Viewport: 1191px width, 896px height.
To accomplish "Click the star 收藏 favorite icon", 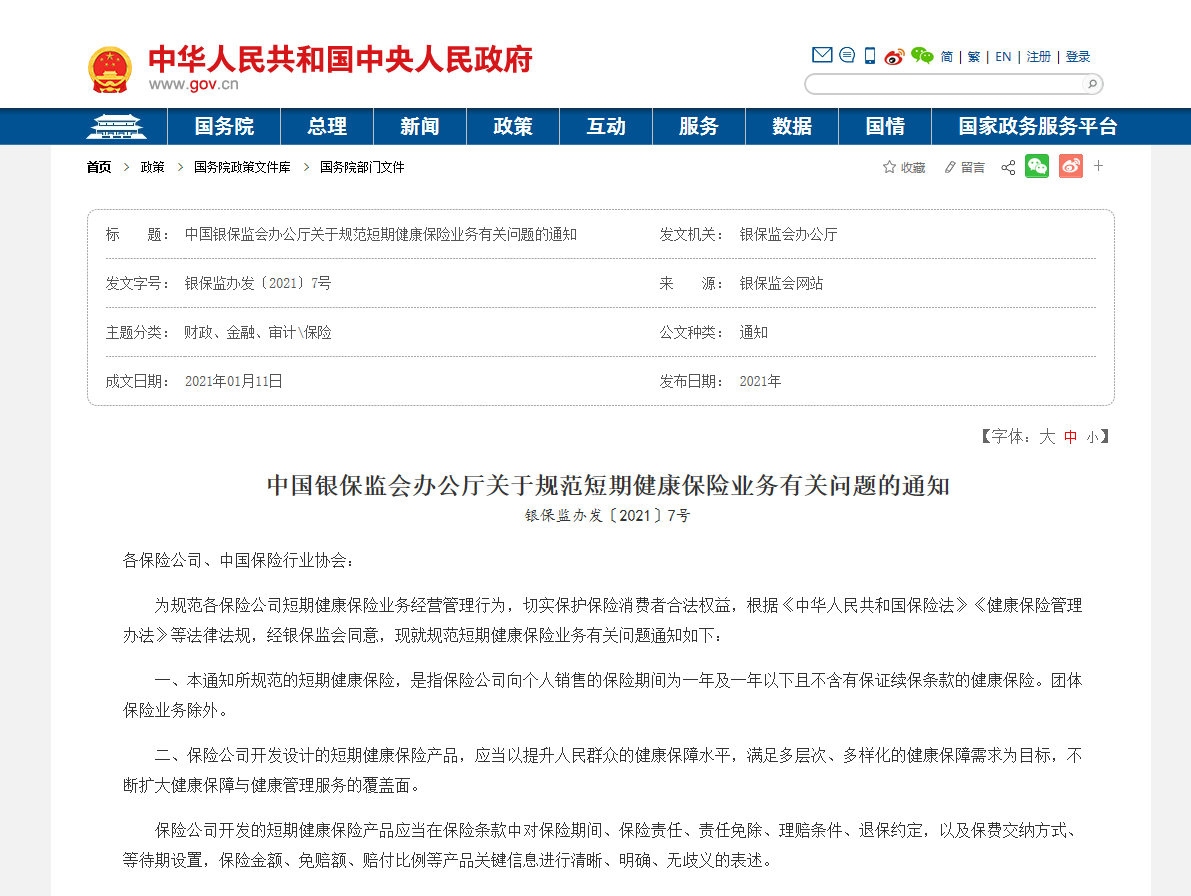I will (889, 167).
